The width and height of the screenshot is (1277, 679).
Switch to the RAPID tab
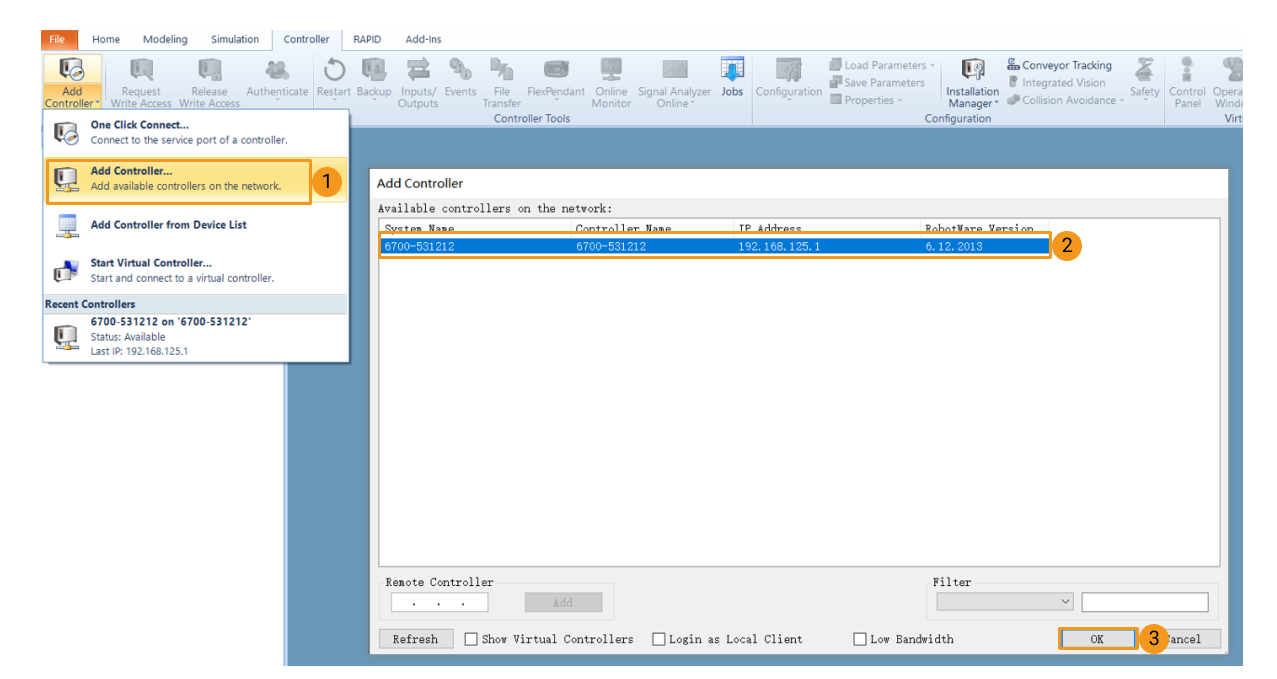367,40
